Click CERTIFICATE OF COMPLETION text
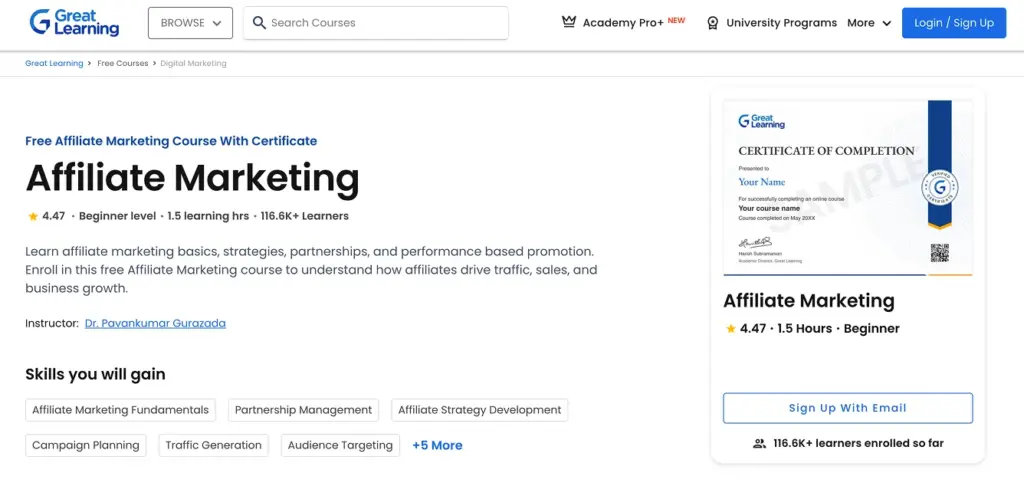 coord(826,151)
